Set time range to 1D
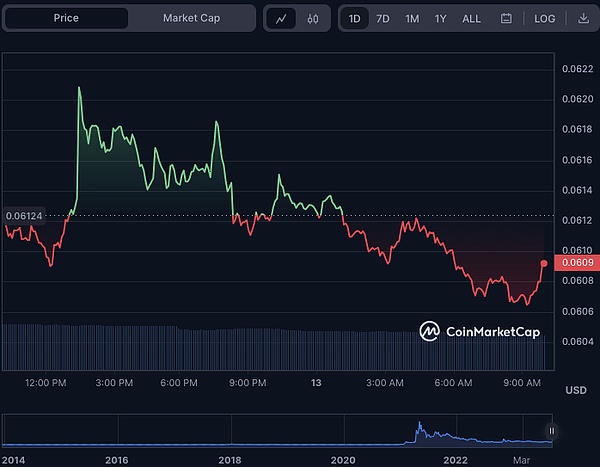 (x=354, y=18)
